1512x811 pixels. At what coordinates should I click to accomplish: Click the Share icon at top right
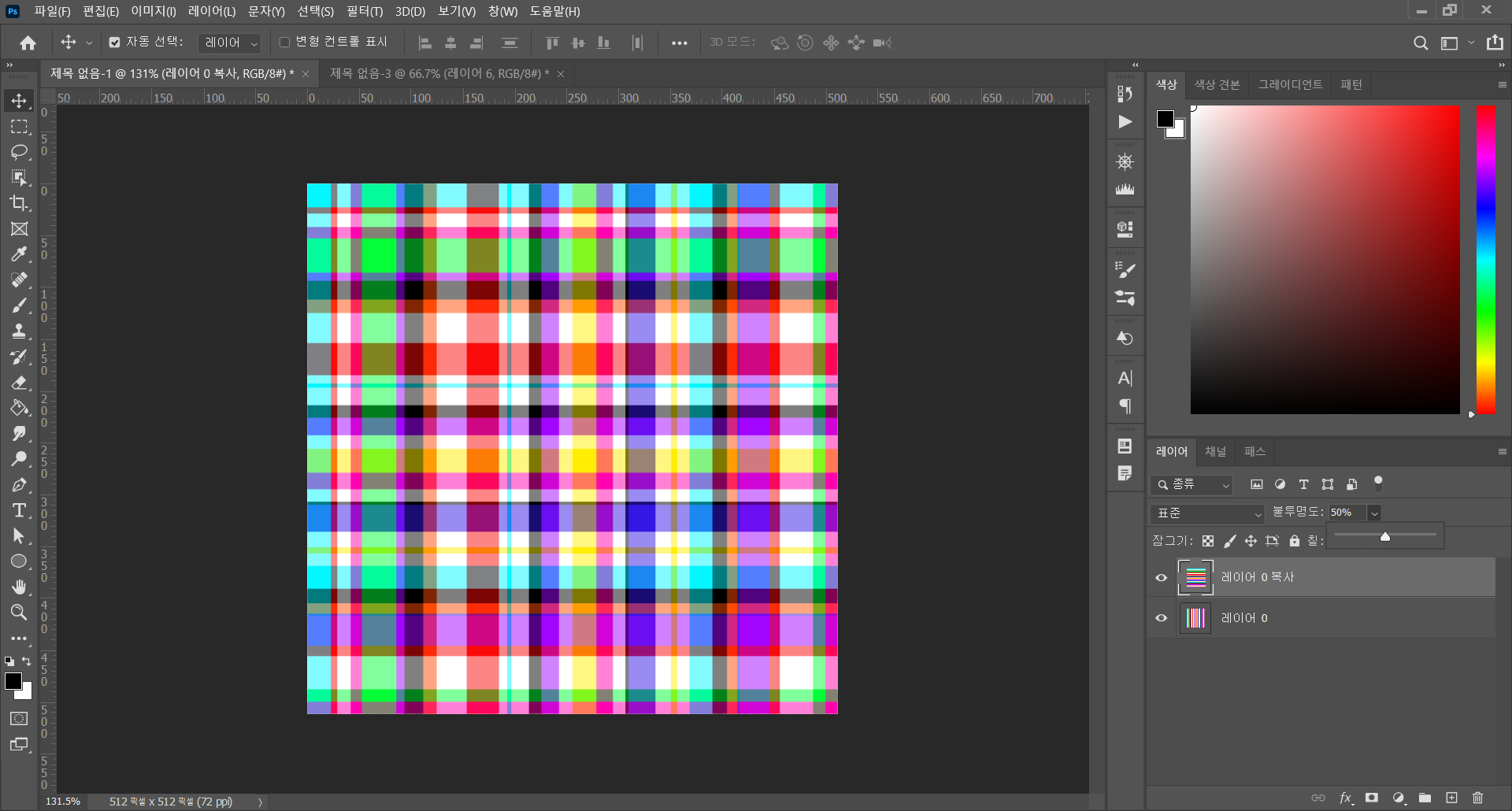click(x=1495, y=43)
